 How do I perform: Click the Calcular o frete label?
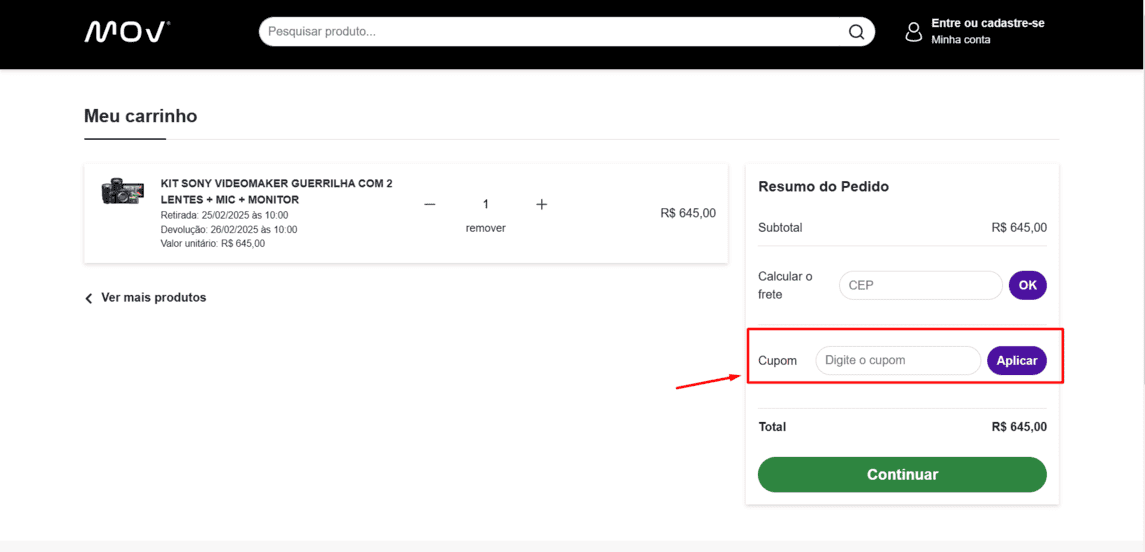(786, 285)
